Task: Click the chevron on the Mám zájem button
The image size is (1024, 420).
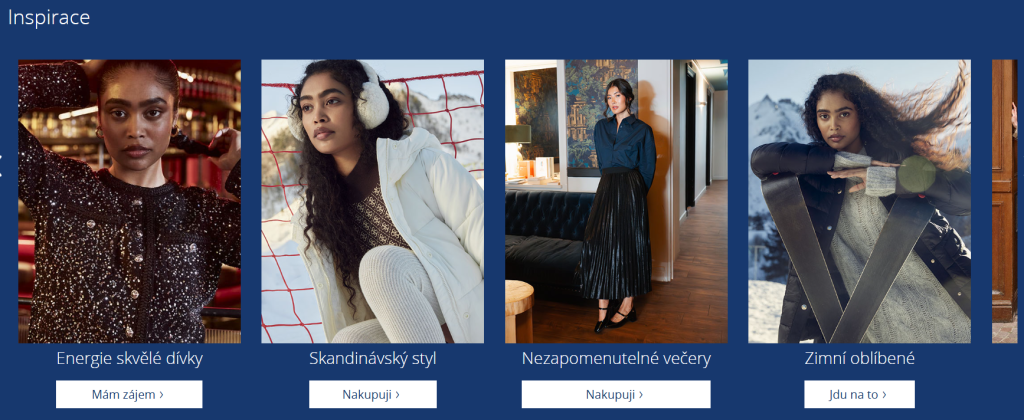Action: (161, 395)
